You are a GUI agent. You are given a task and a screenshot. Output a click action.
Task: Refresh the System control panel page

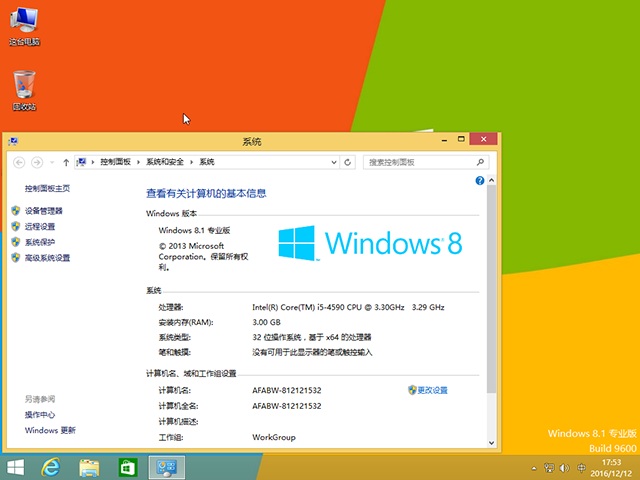pyautogui.click(x=347, y=162)
